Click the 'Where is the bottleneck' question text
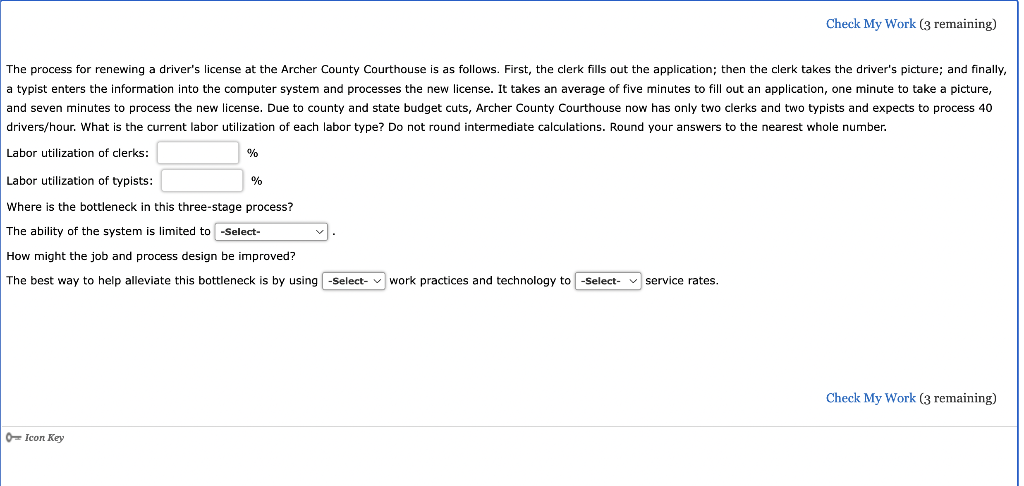Screen dimensions: 1024x486 [150, 208]
